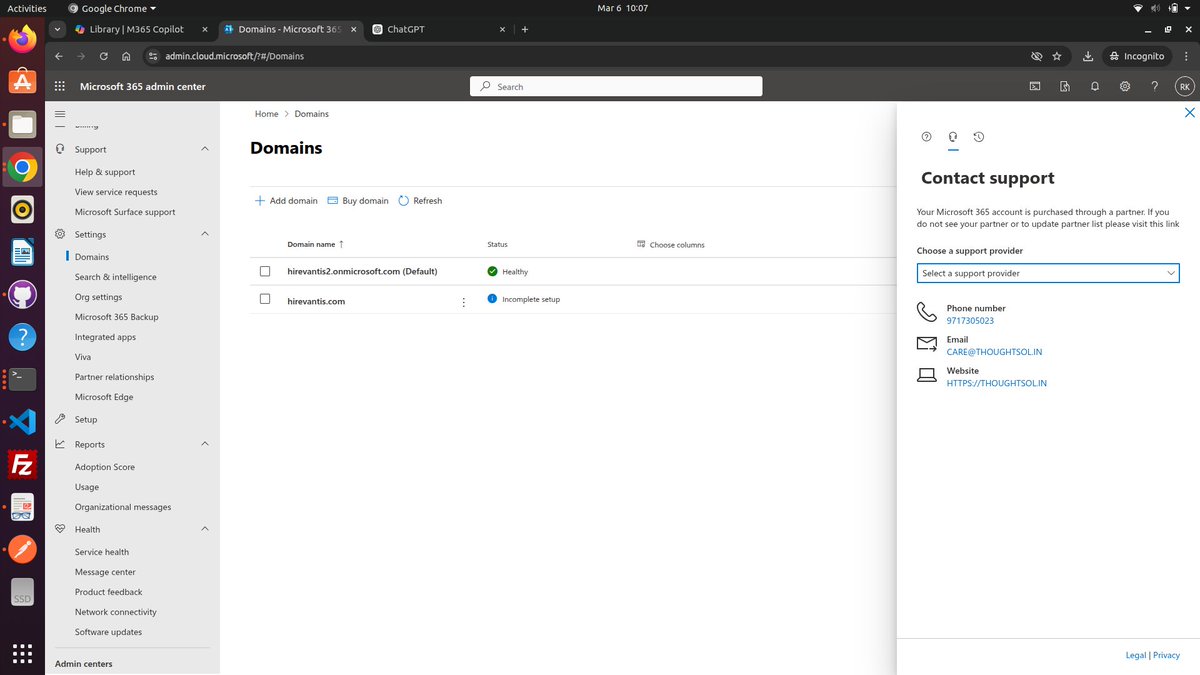Screen dimensions: 1200x675
Task: Close the Contact support panel
Action: pos(1189,113)
